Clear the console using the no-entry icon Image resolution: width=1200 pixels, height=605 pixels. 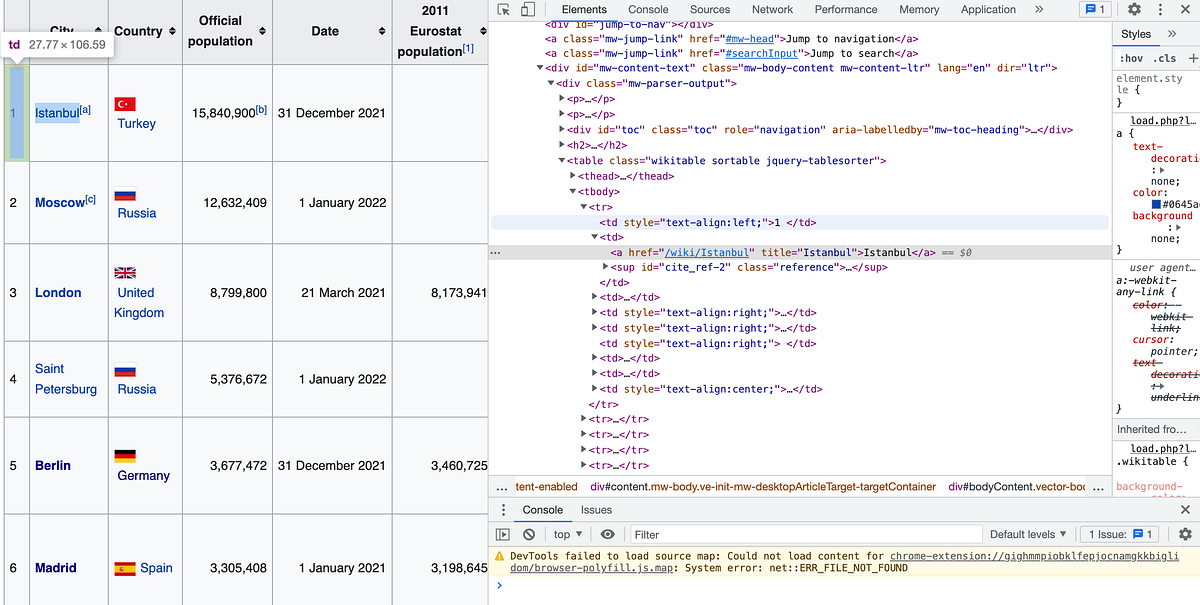(x=528, y=534)
